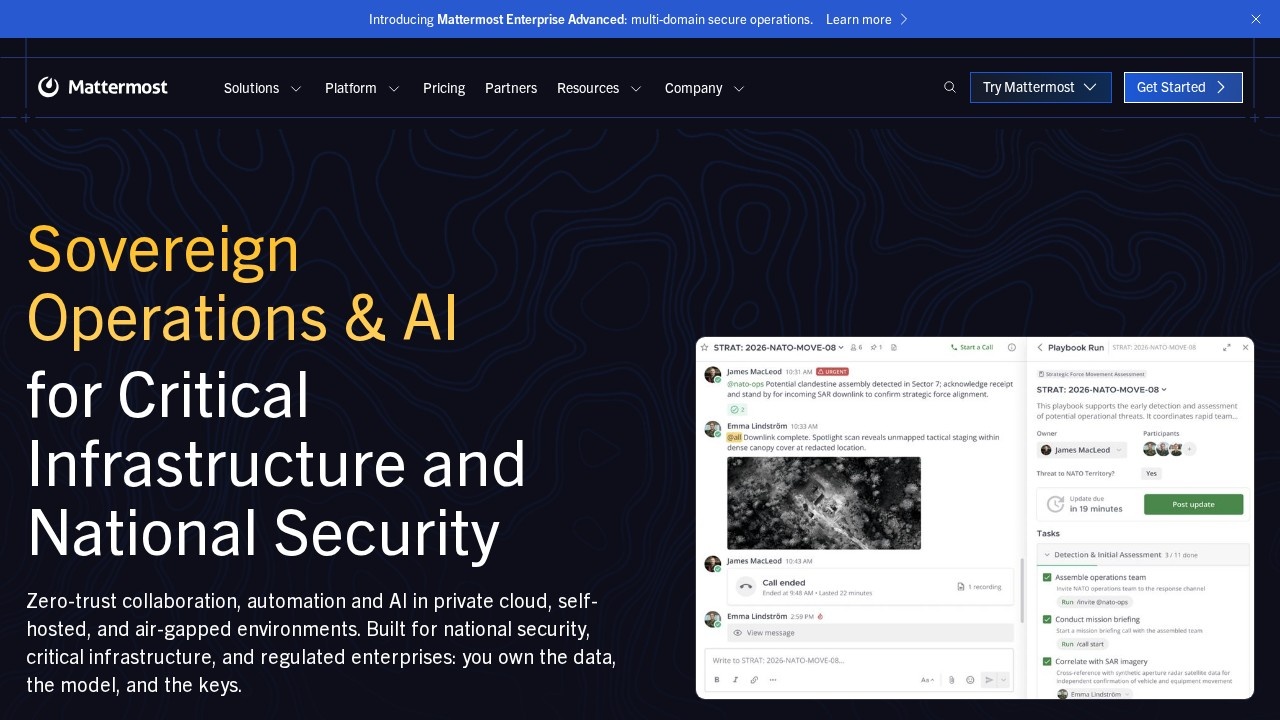Open the Partners page
The width and height of the screenshot is (1280, 720).
point(511,88)
